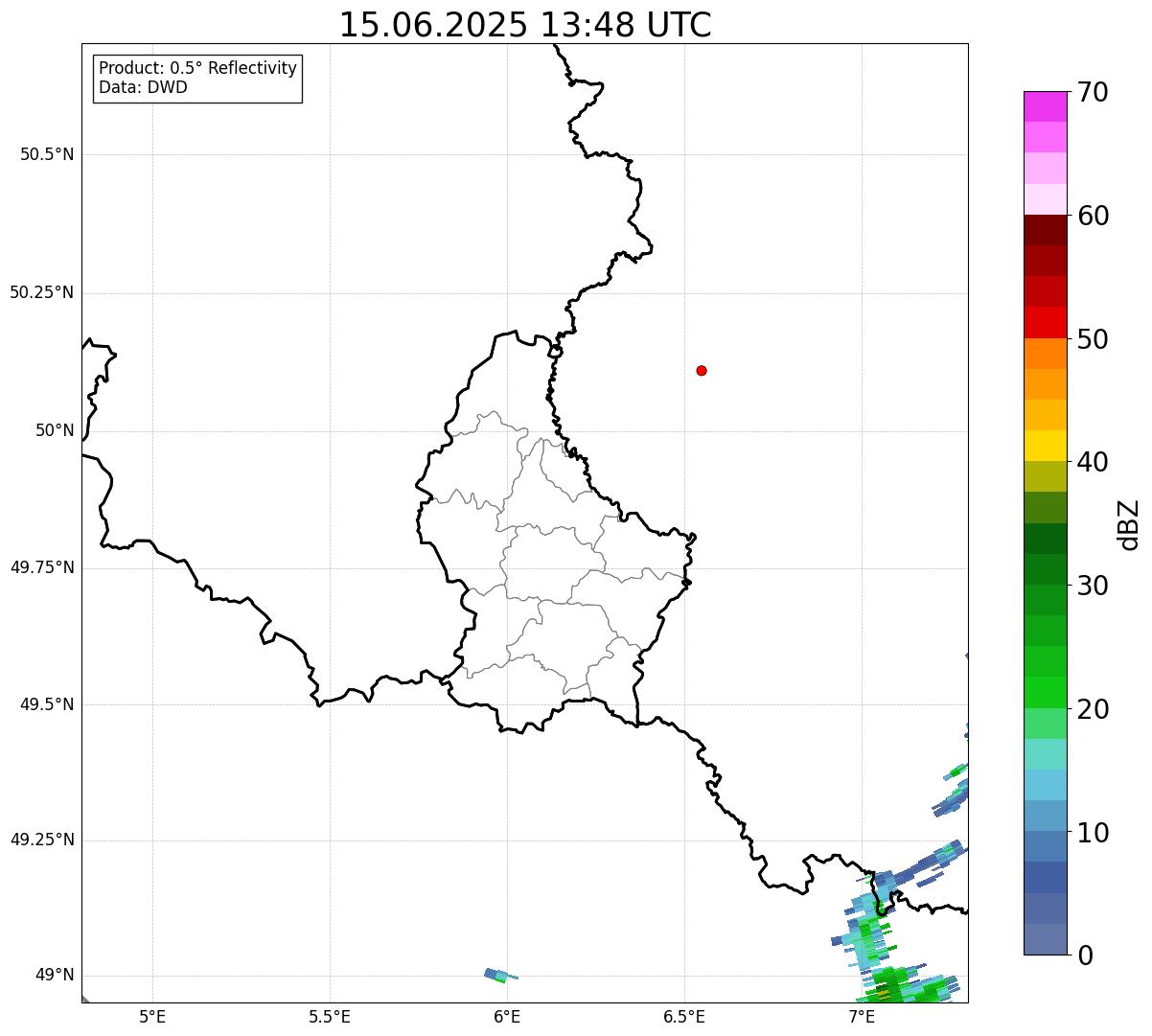The height and width of the screenshot is (1036, 1152).
Task: Click the 7°E longitude label
Action: point(862,1016)
